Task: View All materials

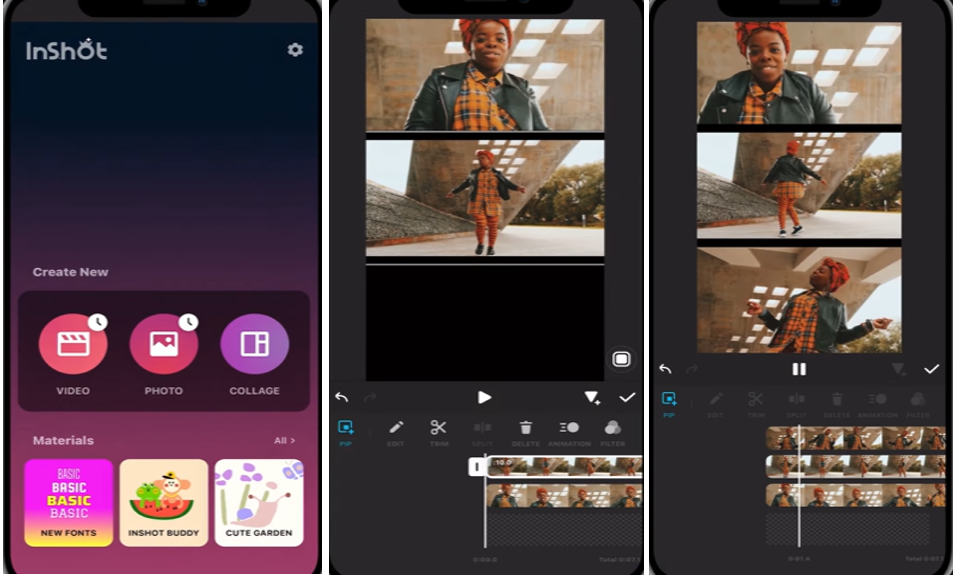Action: click(x=284, y=440)
